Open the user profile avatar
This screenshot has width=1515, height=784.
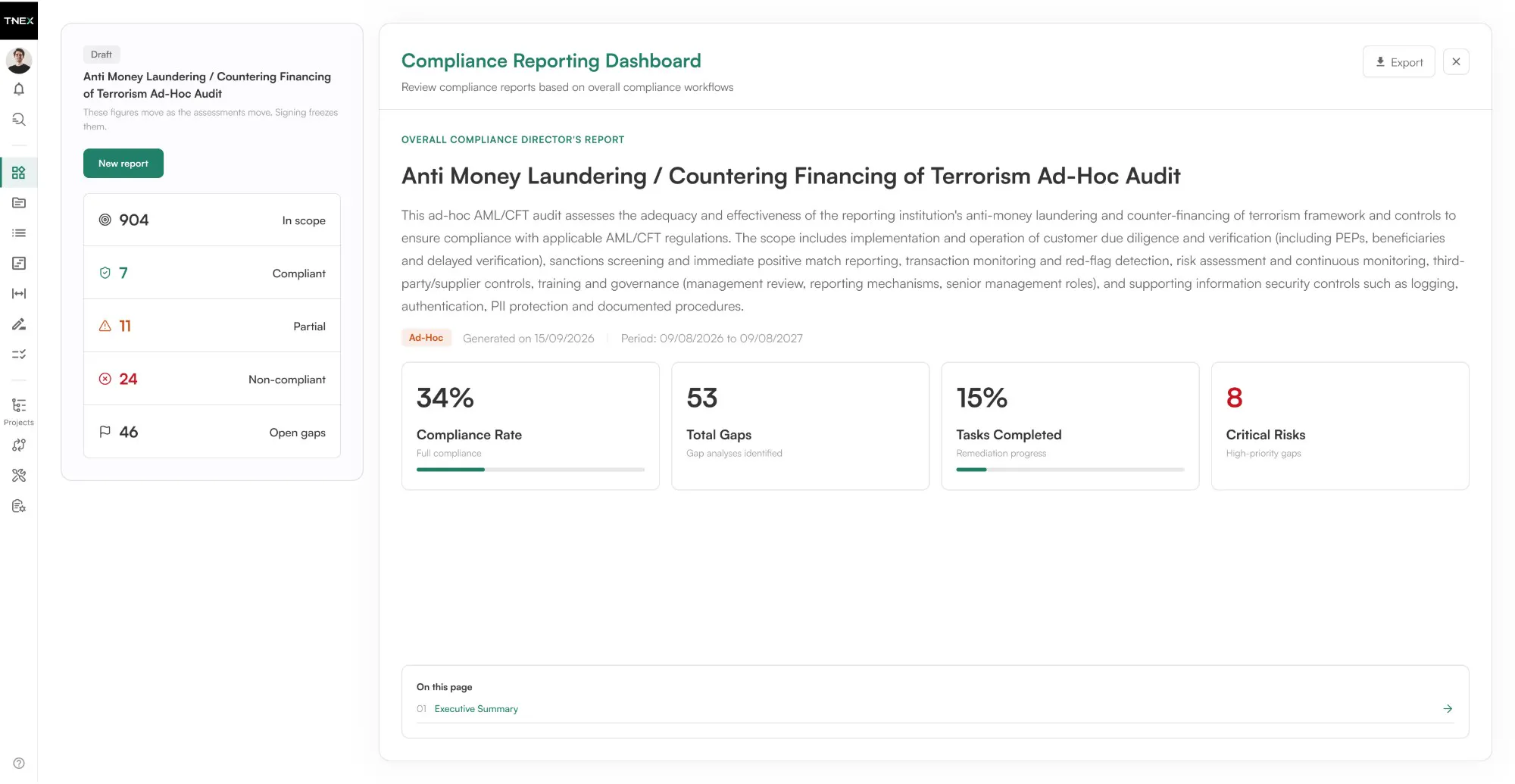[x=19, y=60]
